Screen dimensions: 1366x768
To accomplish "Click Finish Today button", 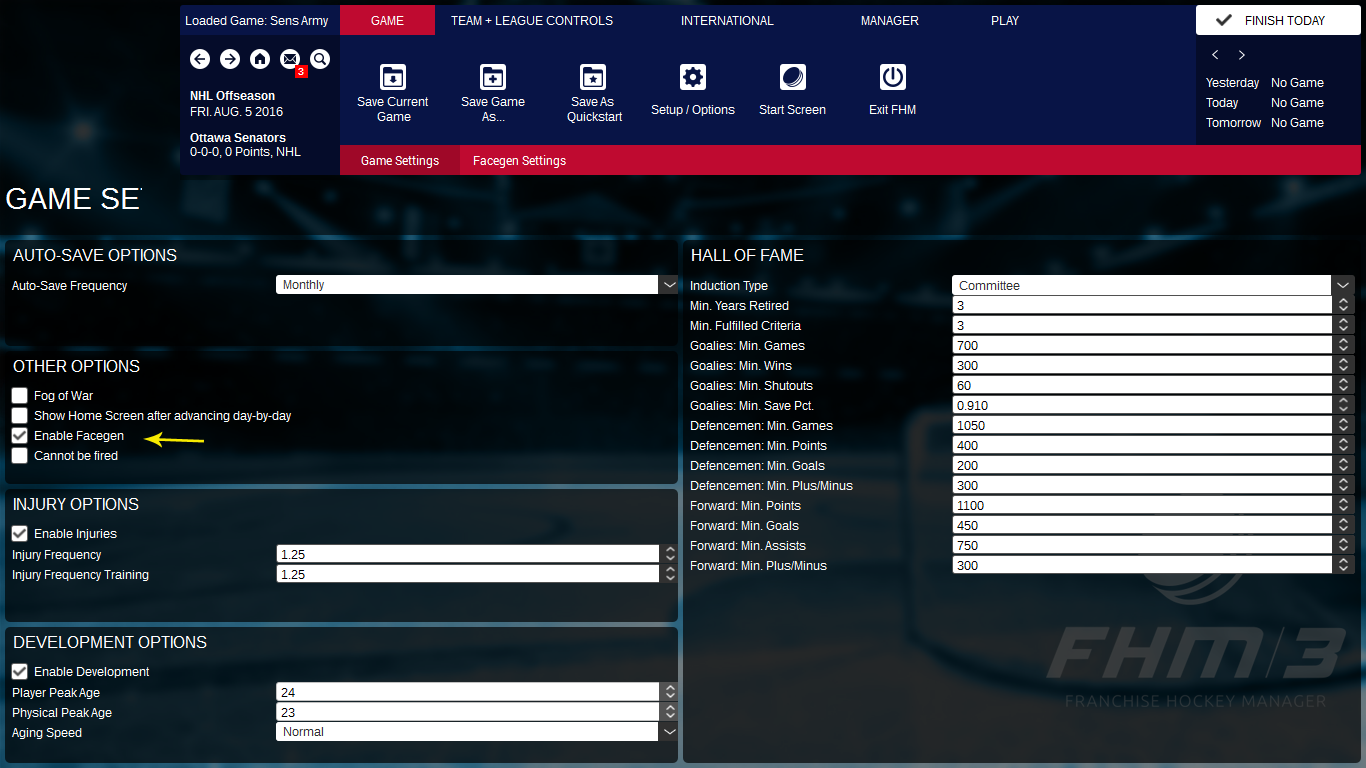I will [x=1278, y=20].
